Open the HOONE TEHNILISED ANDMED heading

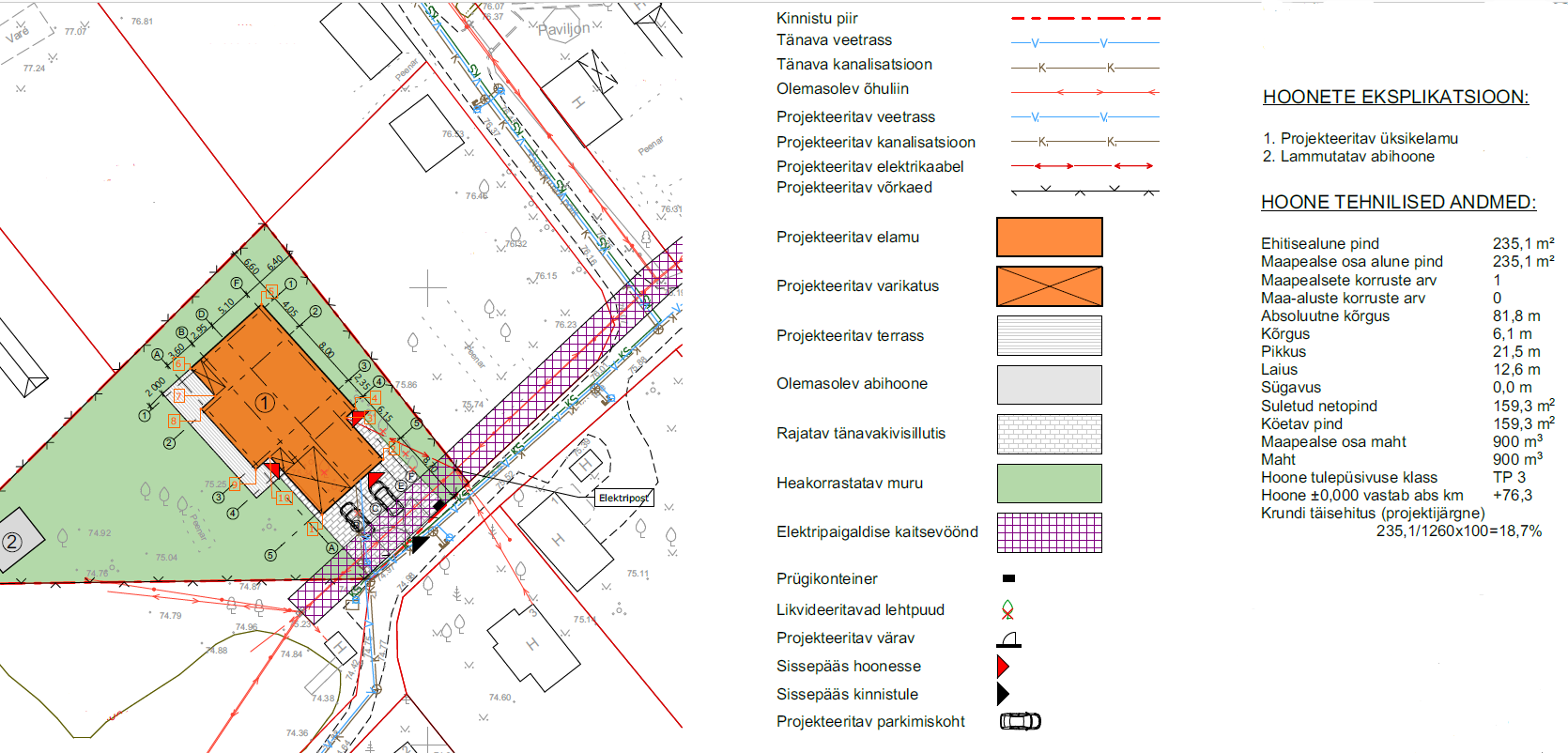1398,202
